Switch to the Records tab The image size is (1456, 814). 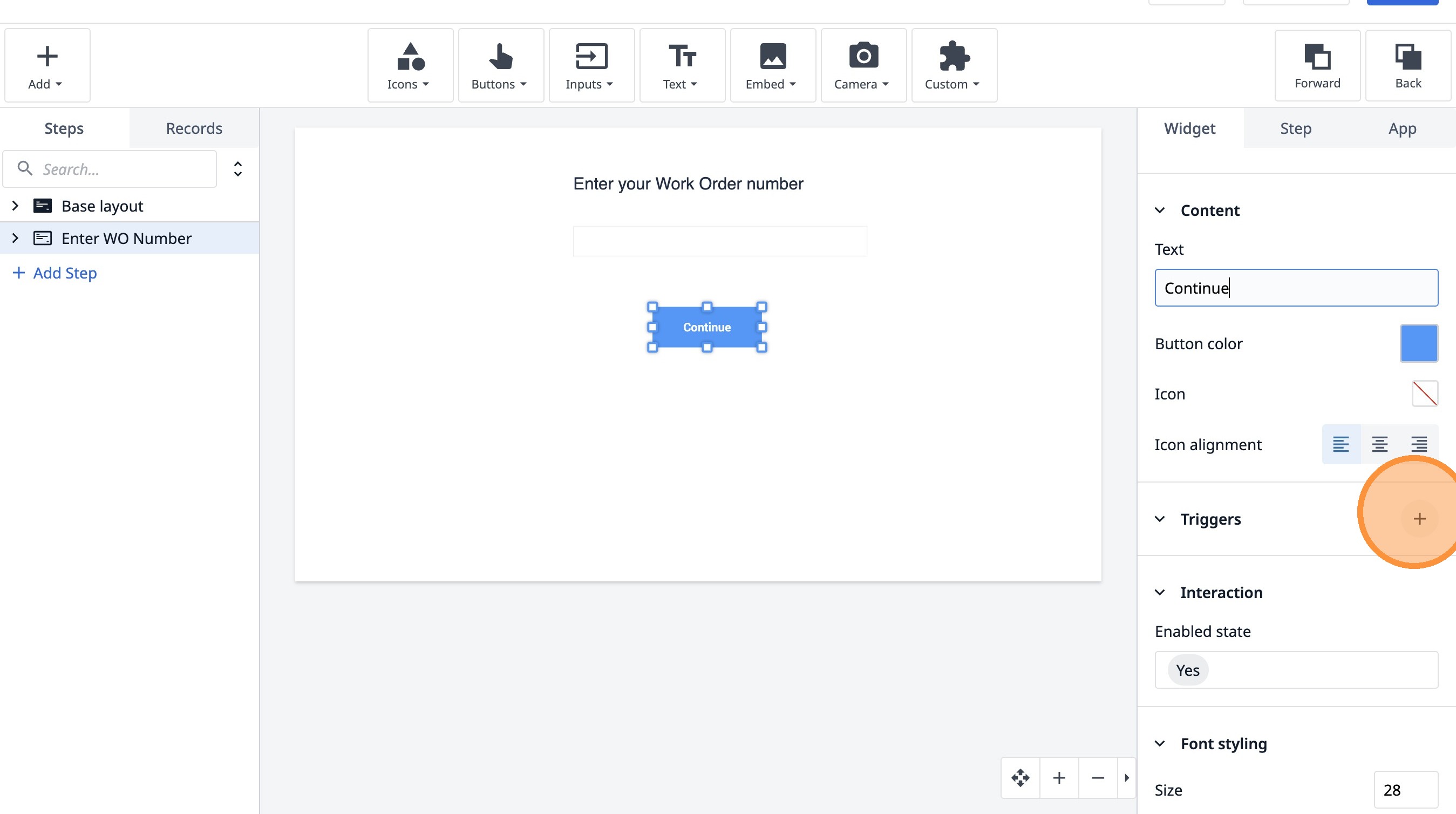(x=194, y=128)
